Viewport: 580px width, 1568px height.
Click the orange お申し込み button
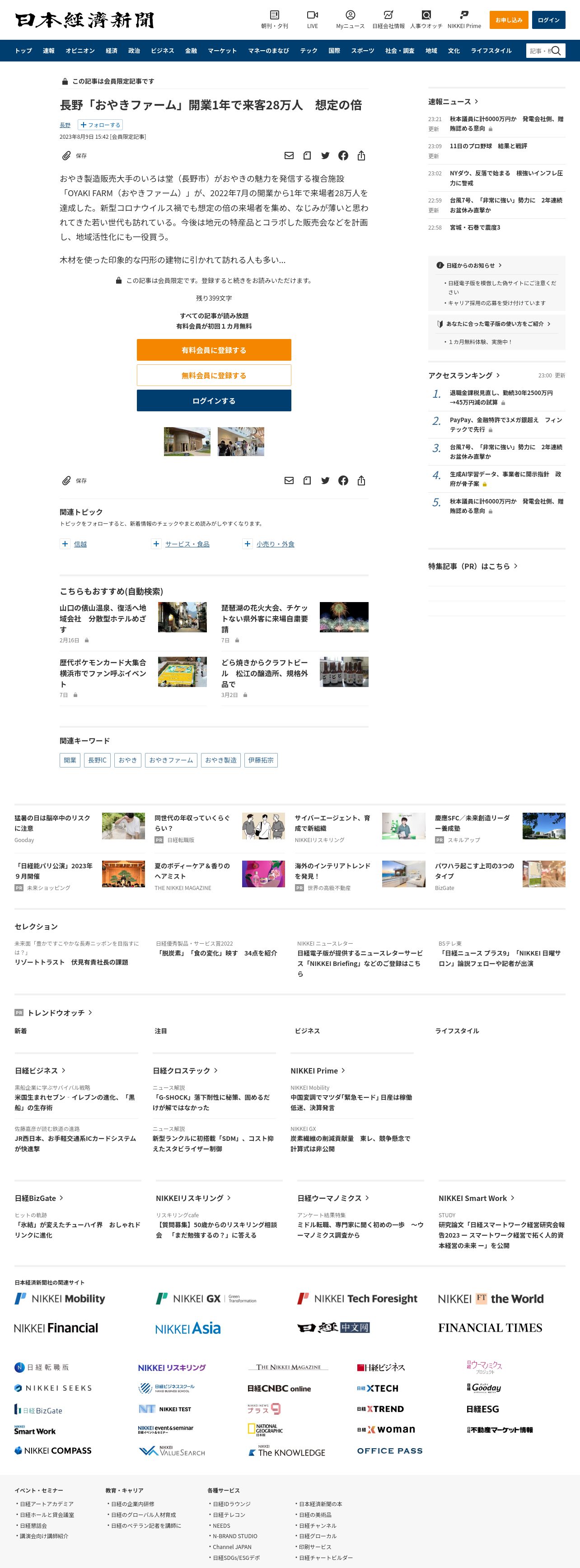pos(509,20)
